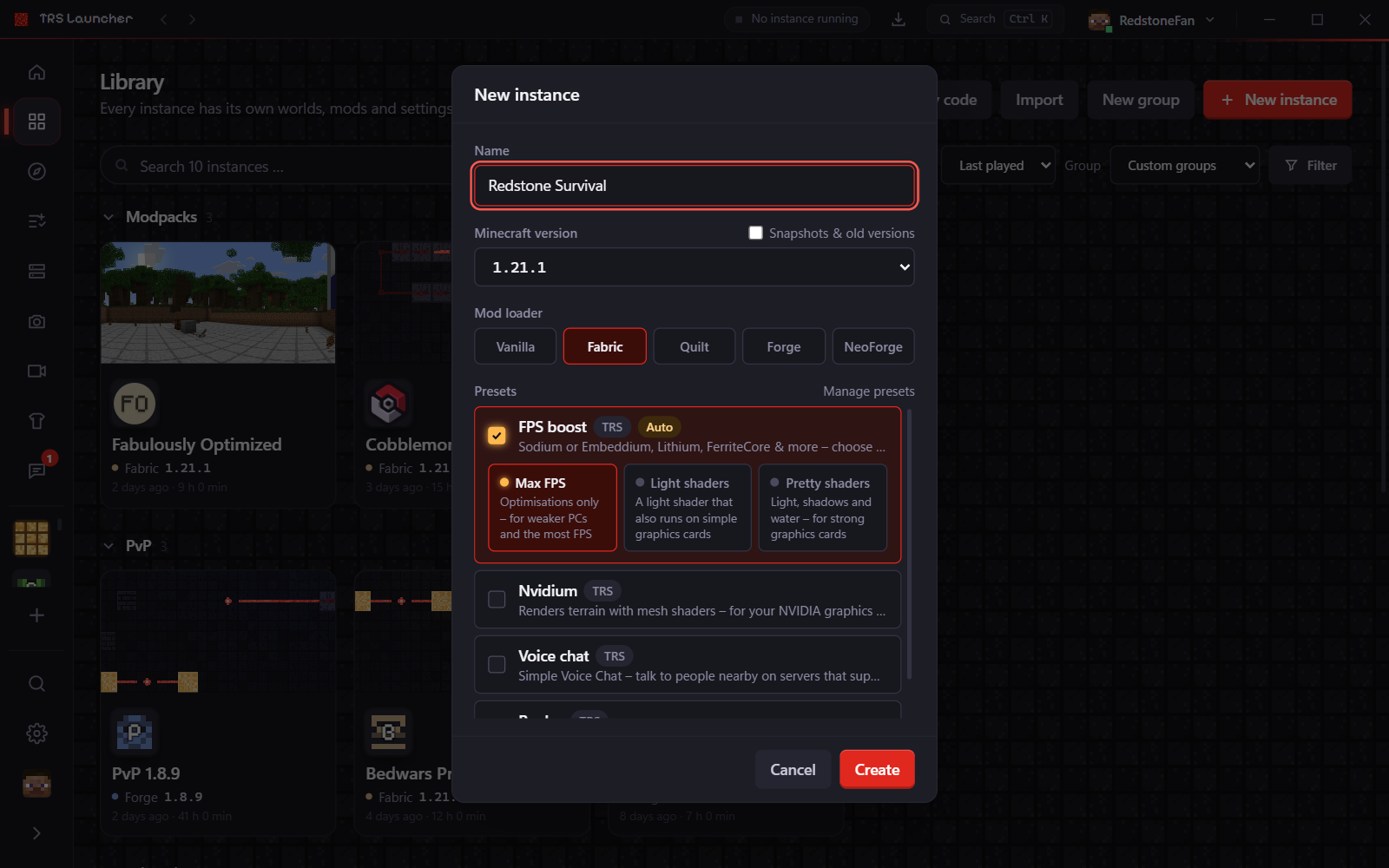Open the servers icon in sidebar
The image size is (1389, 868).
(36, 272)
